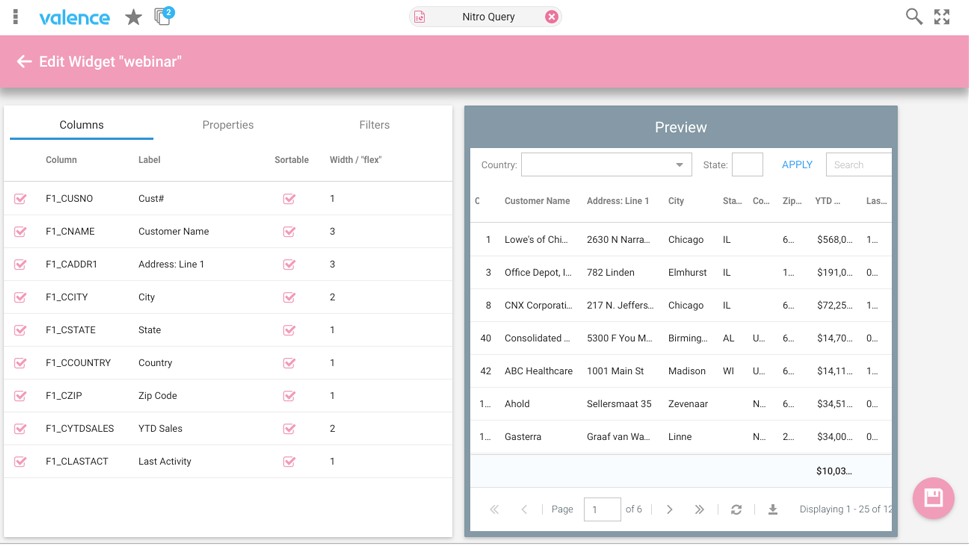
Task: Select the Nitro Query app tab
Action: [x=486, y=17]
